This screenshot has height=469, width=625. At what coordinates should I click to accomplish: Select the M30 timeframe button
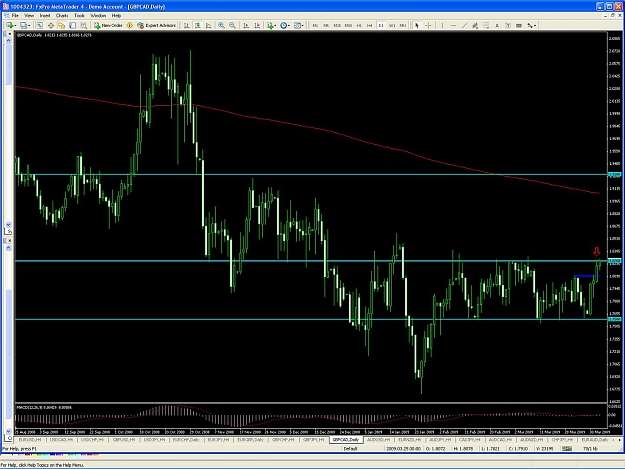(x=348, y=25)
